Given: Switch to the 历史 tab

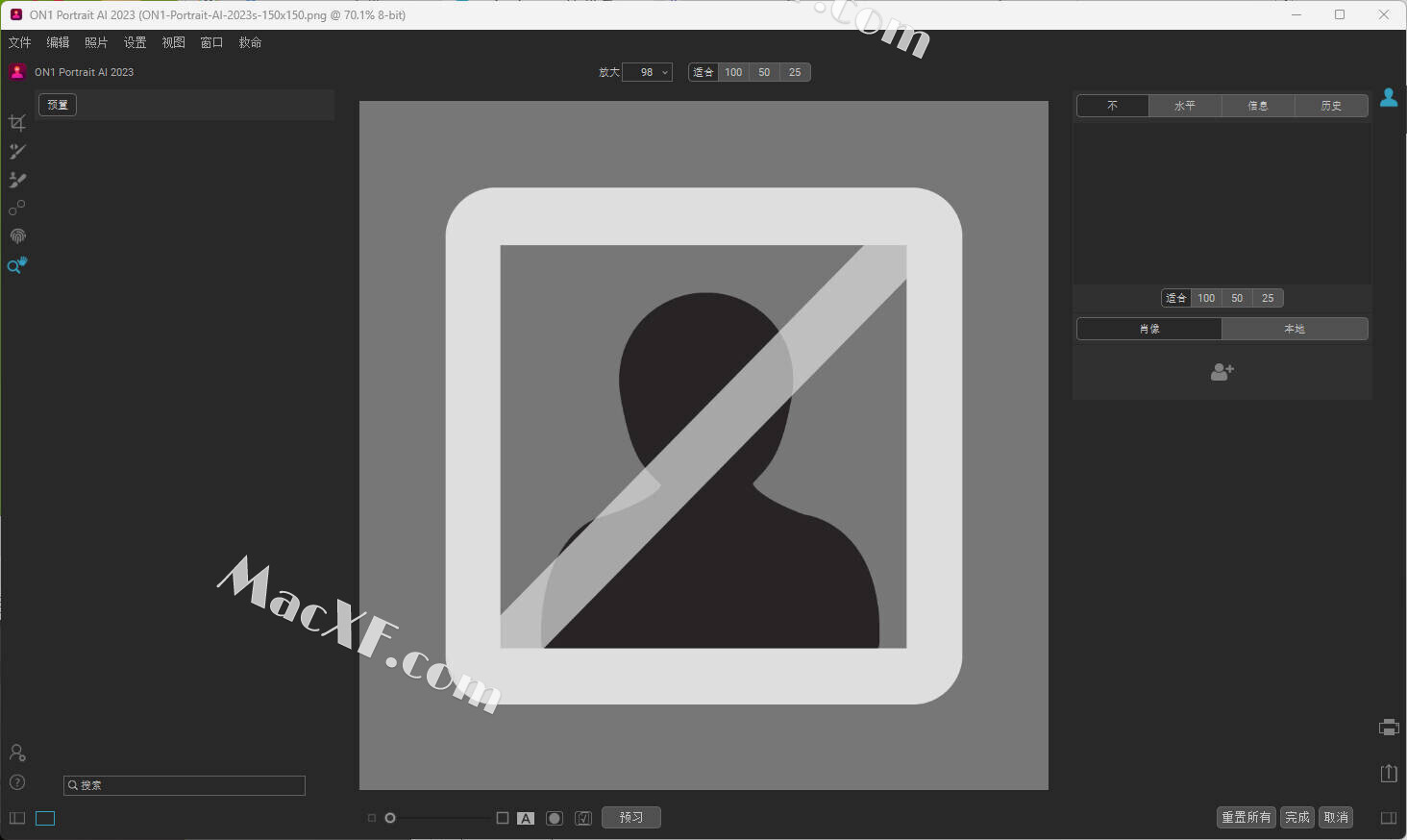Looking at the screenshot, I should (1331, 106).
